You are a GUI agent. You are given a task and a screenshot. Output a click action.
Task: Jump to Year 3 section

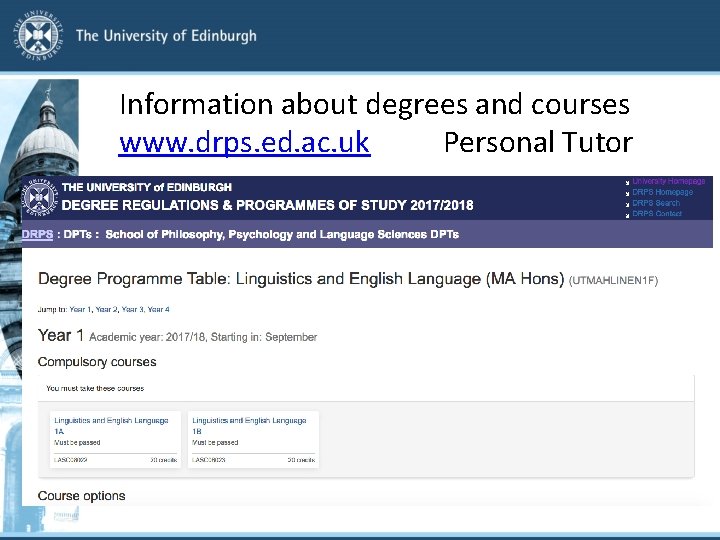132,309
